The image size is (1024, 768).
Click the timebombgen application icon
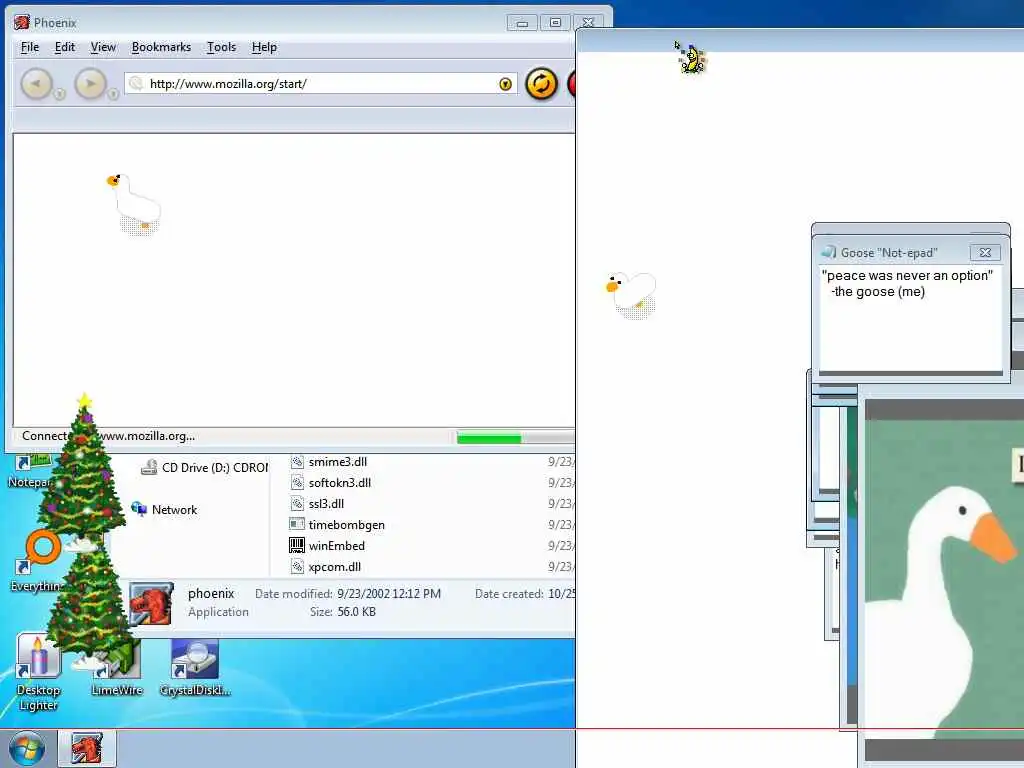coord(297,524)
